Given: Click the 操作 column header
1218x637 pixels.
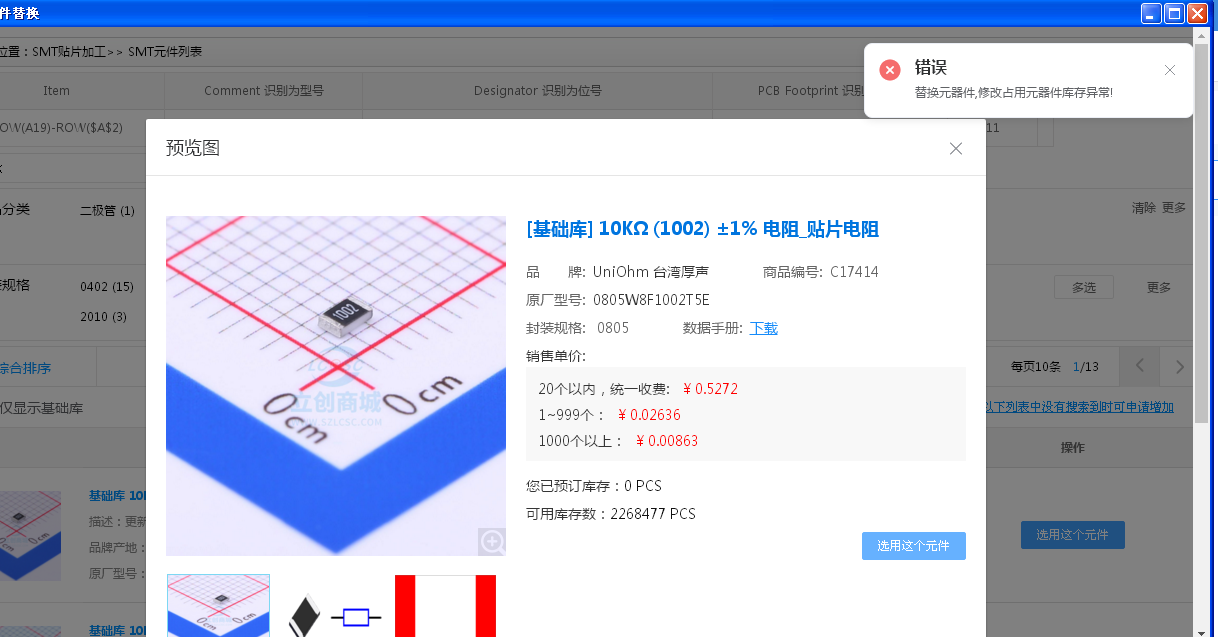Looking at the screenshot, I should pyautogui.click(x=1073, y=448).
